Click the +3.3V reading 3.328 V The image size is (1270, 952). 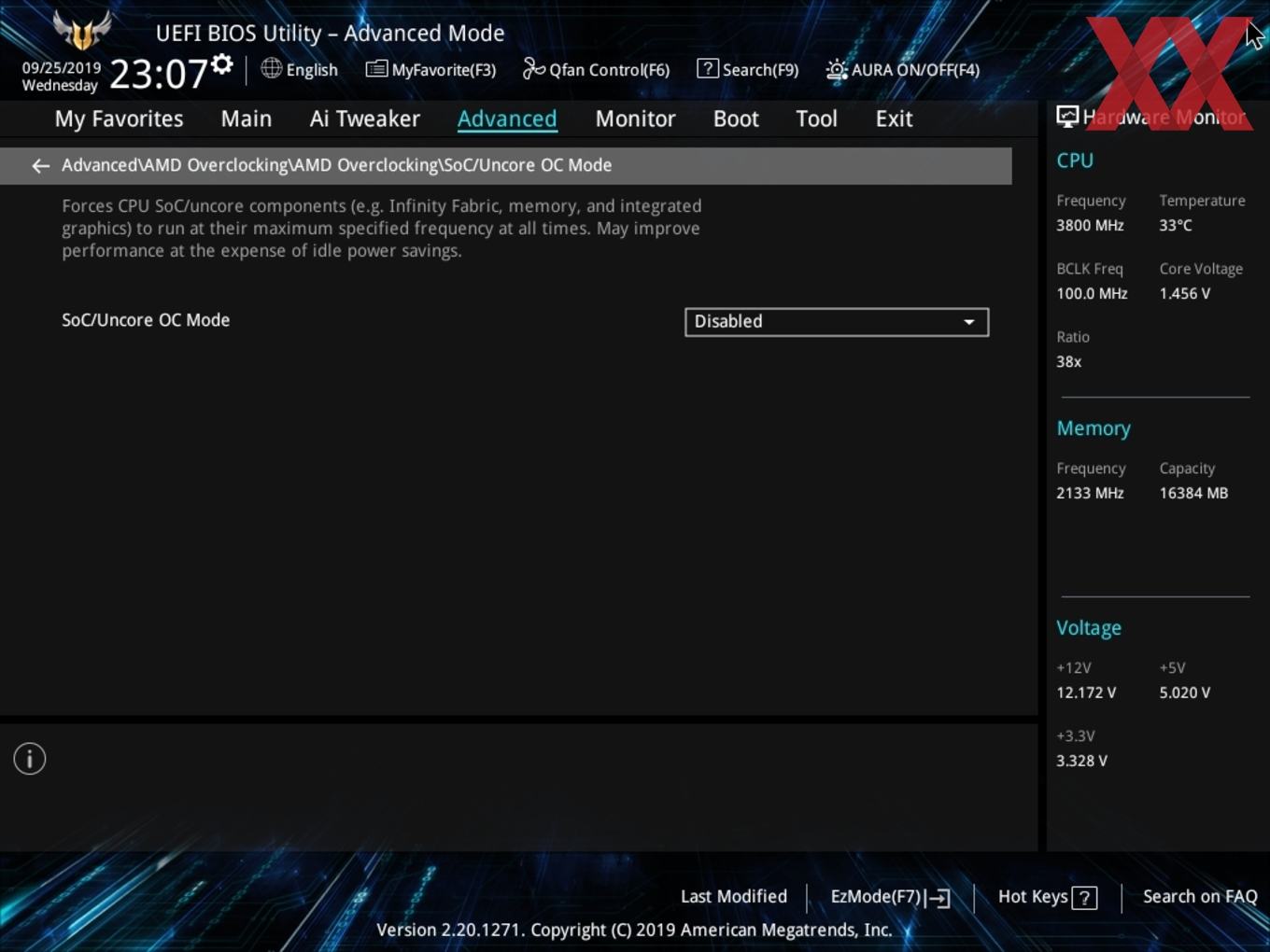click(x=1081, y=761)
